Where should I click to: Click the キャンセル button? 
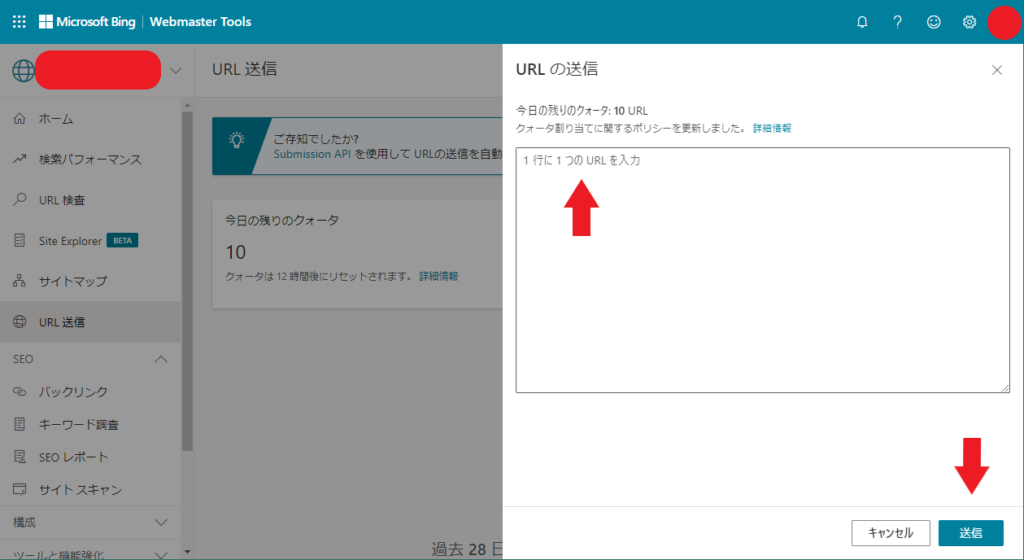[891, 533]
